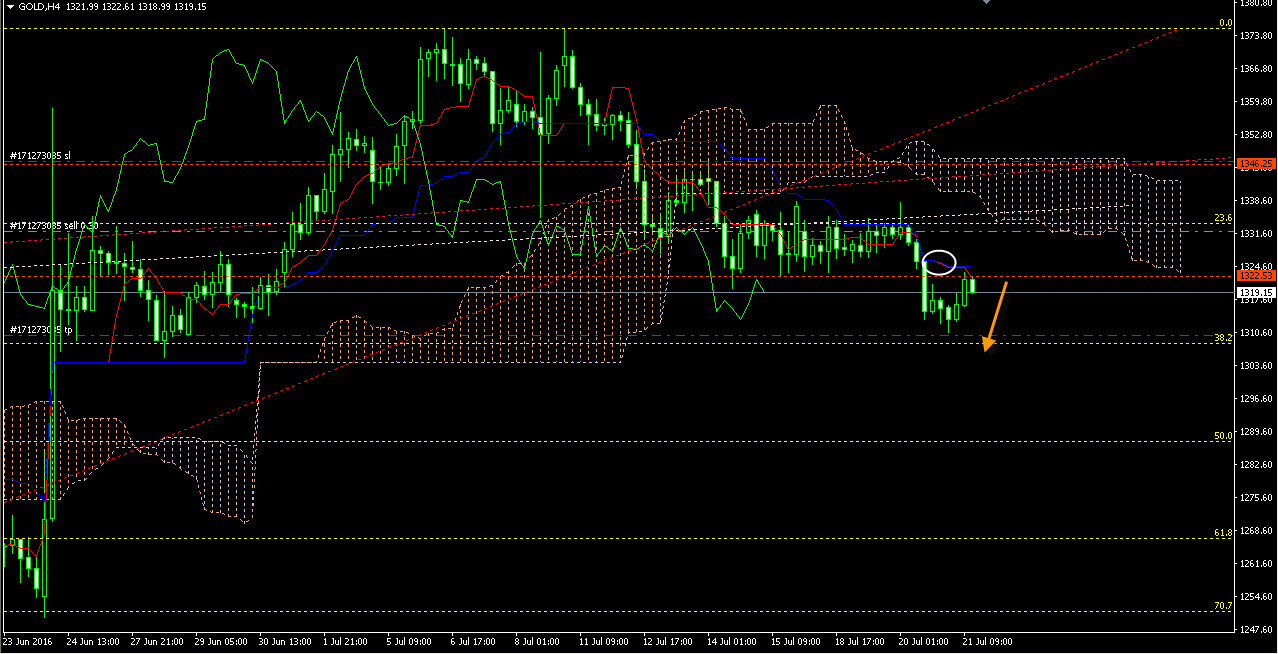Click 1275.60 on the price axis

click(x=1257, y=498)
